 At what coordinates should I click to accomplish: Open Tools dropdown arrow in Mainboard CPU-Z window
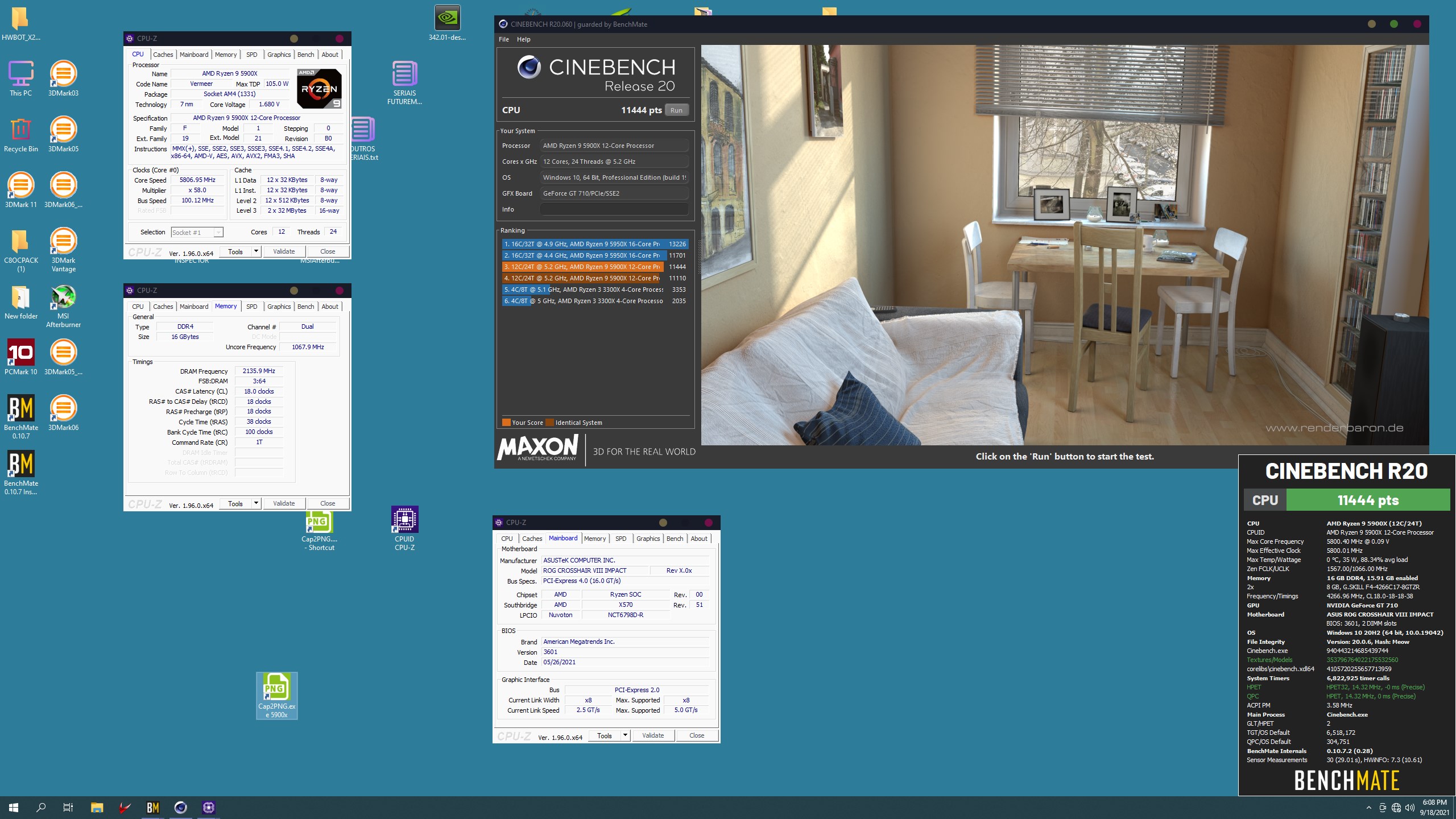[x=625, y=735]
